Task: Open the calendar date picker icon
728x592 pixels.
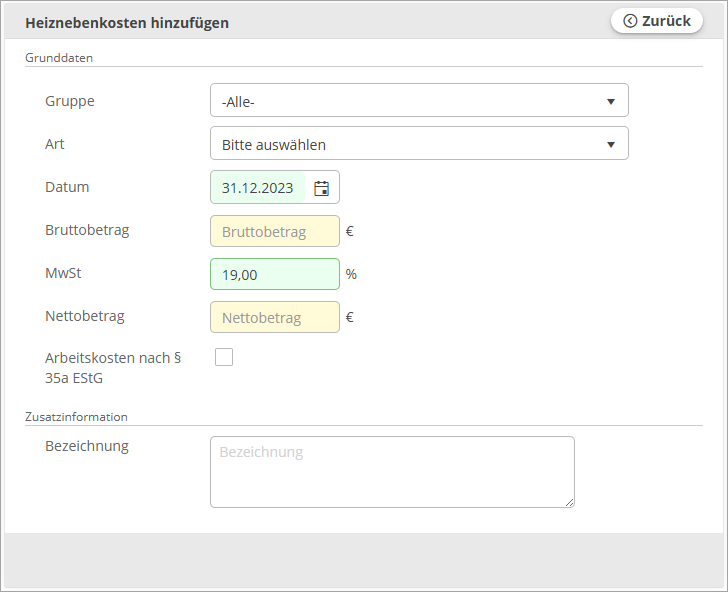Action: (x=321, y=188)
